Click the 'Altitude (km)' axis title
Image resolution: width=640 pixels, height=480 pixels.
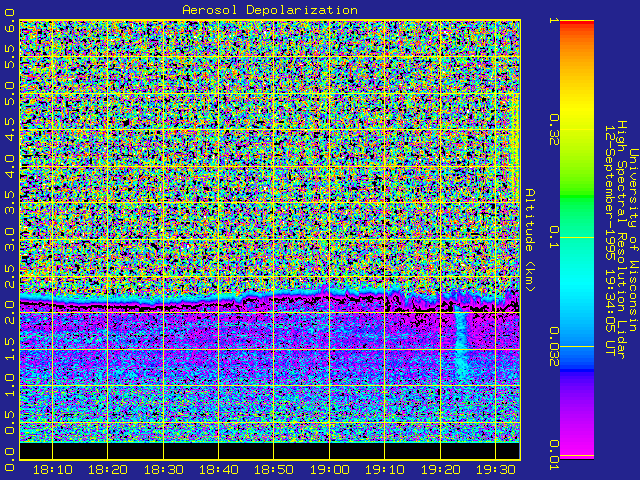[x=529, y=240]
